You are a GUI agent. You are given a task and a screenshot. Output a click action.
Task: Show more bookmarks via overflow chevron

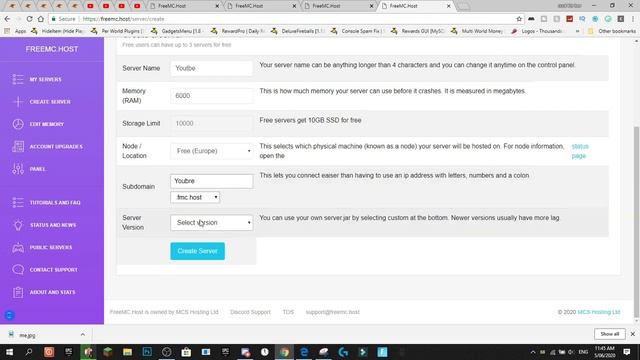pos(577,31)
